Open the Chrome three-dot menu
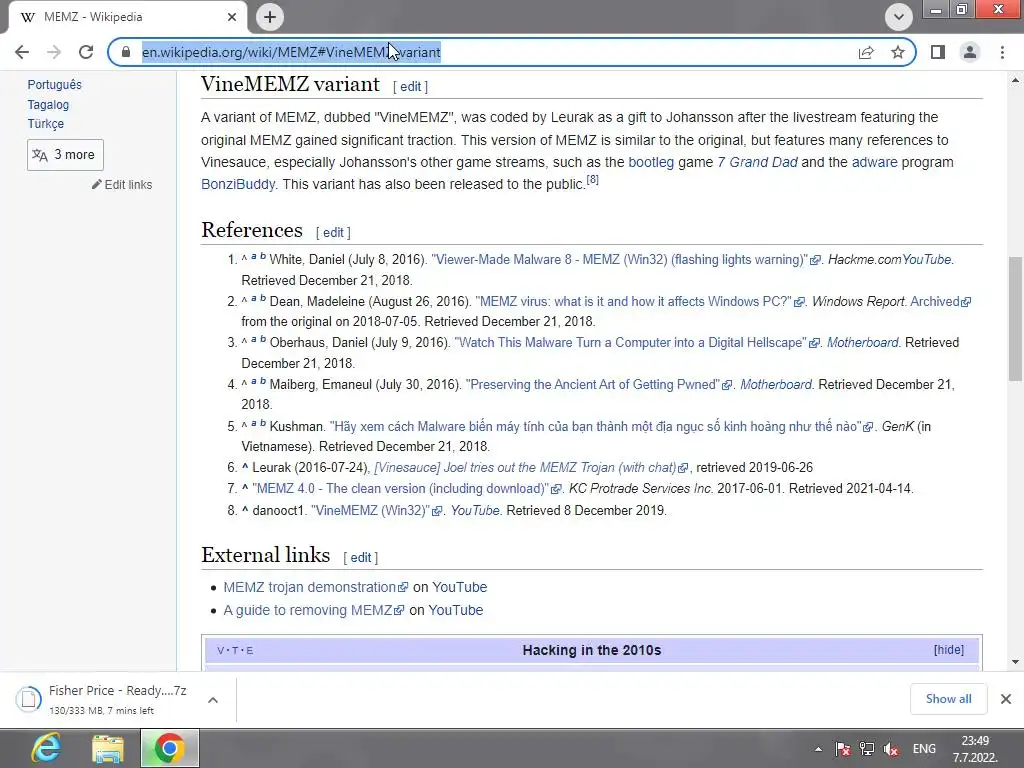1024x768 pixels. [1002, 52]
